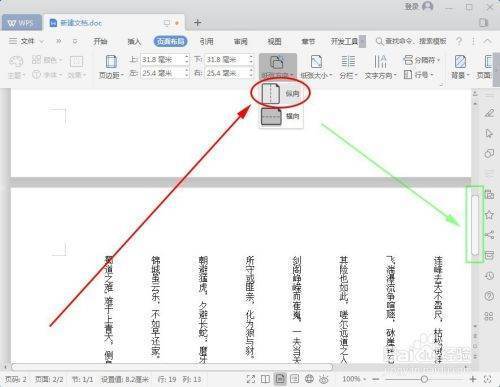
Task: Choose 纵向 portrait orientation
Action: coord(281,94)
